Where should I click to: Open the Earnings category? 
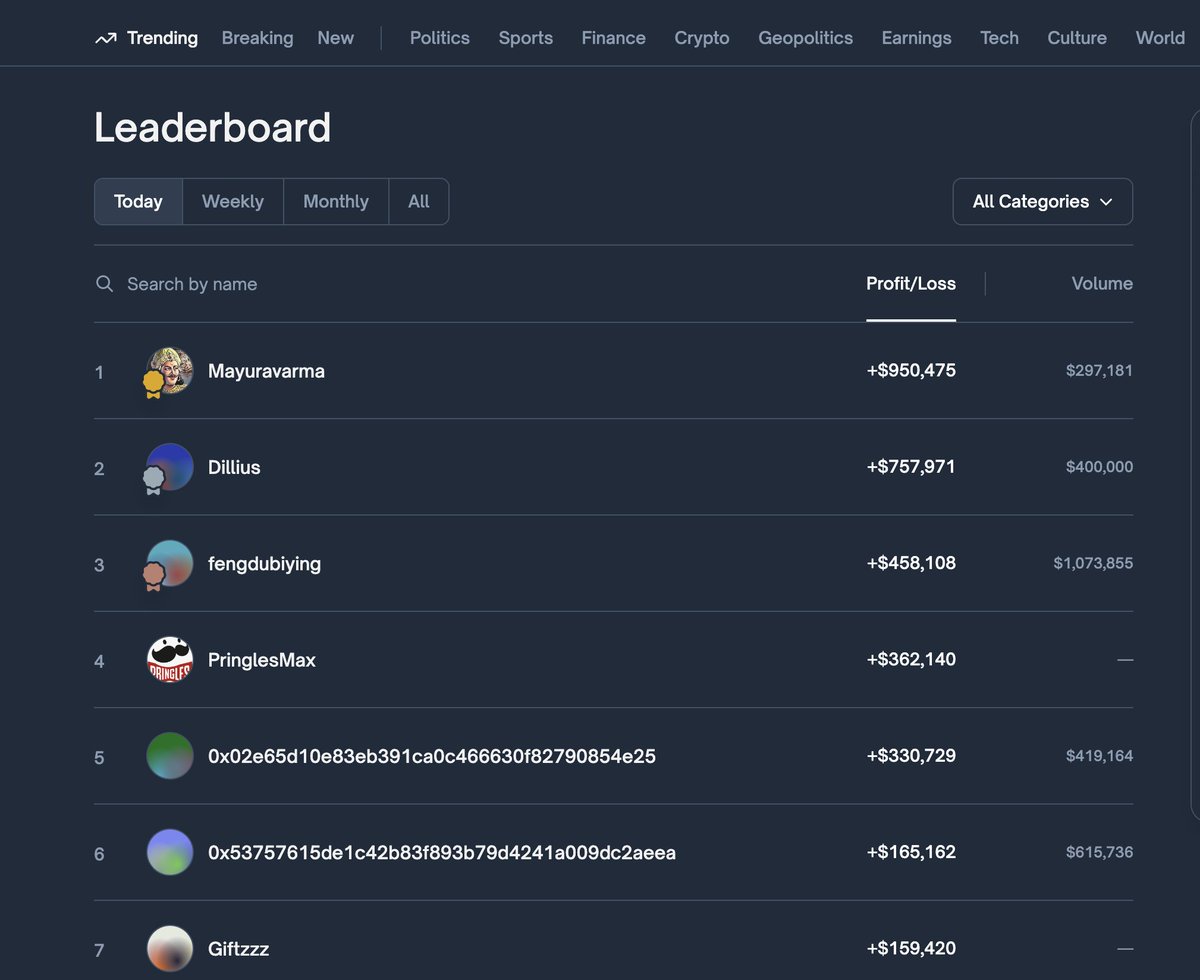917,38
